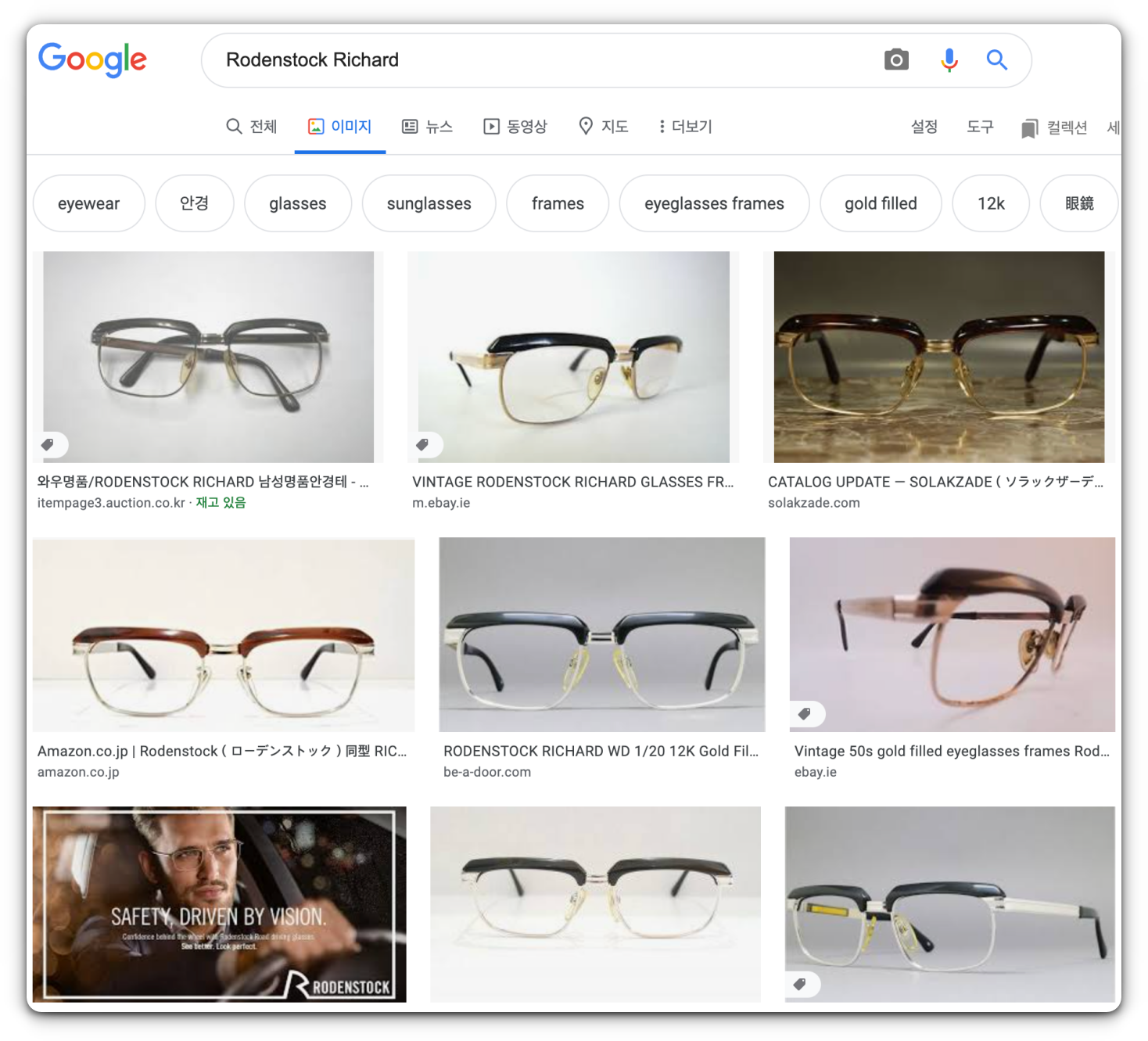
Task: Filter by the 12k chip
Action: tap(991, 203)
